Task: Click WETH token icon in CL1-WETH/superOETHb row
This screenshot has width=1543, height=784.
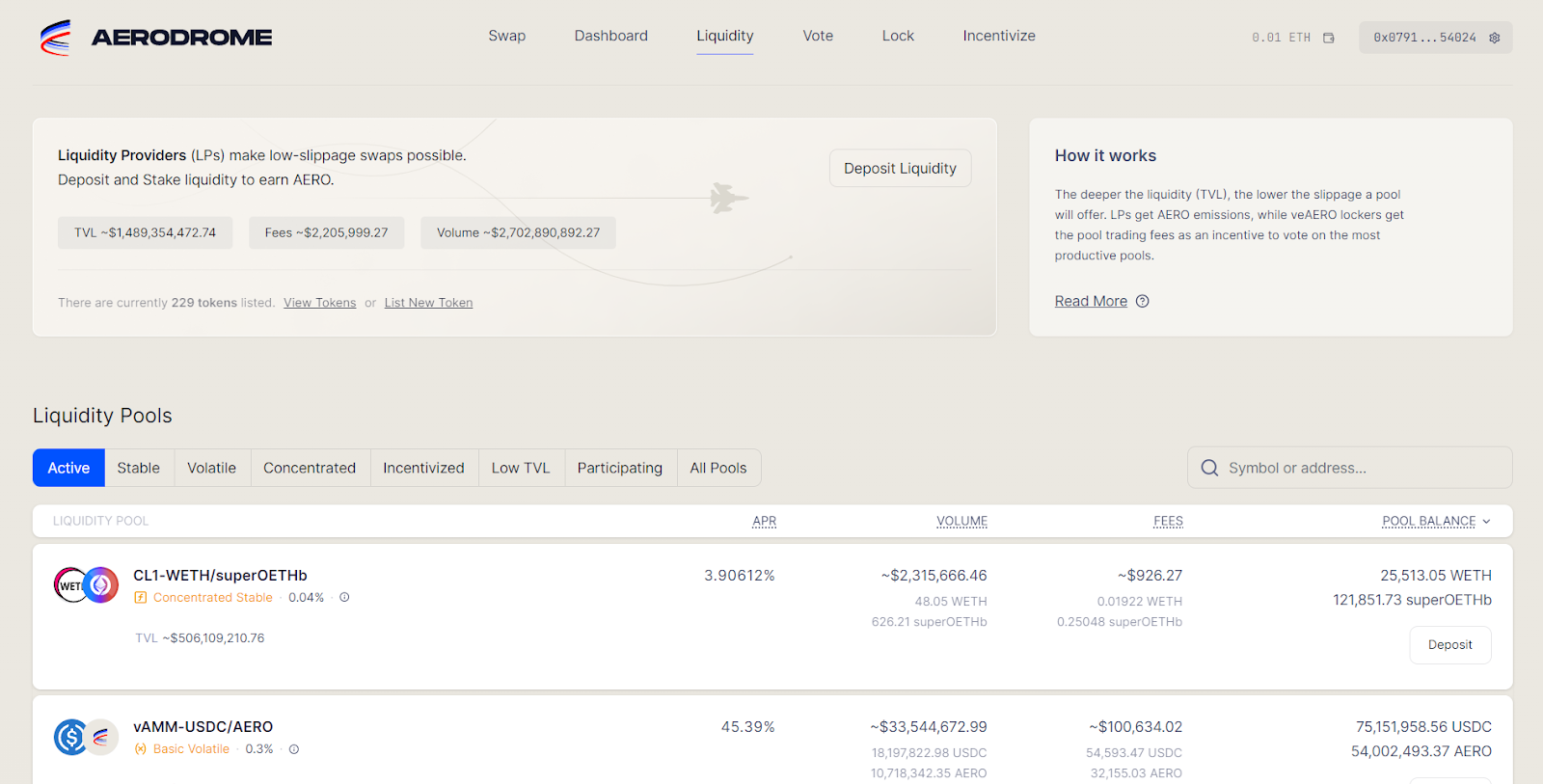Action: (70, 584)
